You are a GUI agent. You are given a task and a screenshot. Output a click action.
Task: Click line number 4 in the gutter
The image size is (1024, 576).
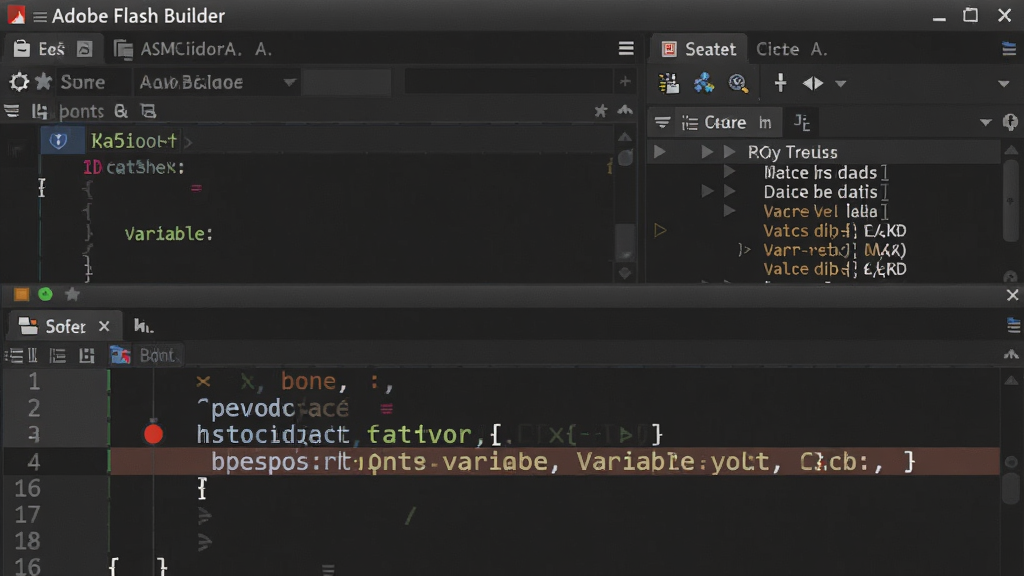[x=33, y=462]
